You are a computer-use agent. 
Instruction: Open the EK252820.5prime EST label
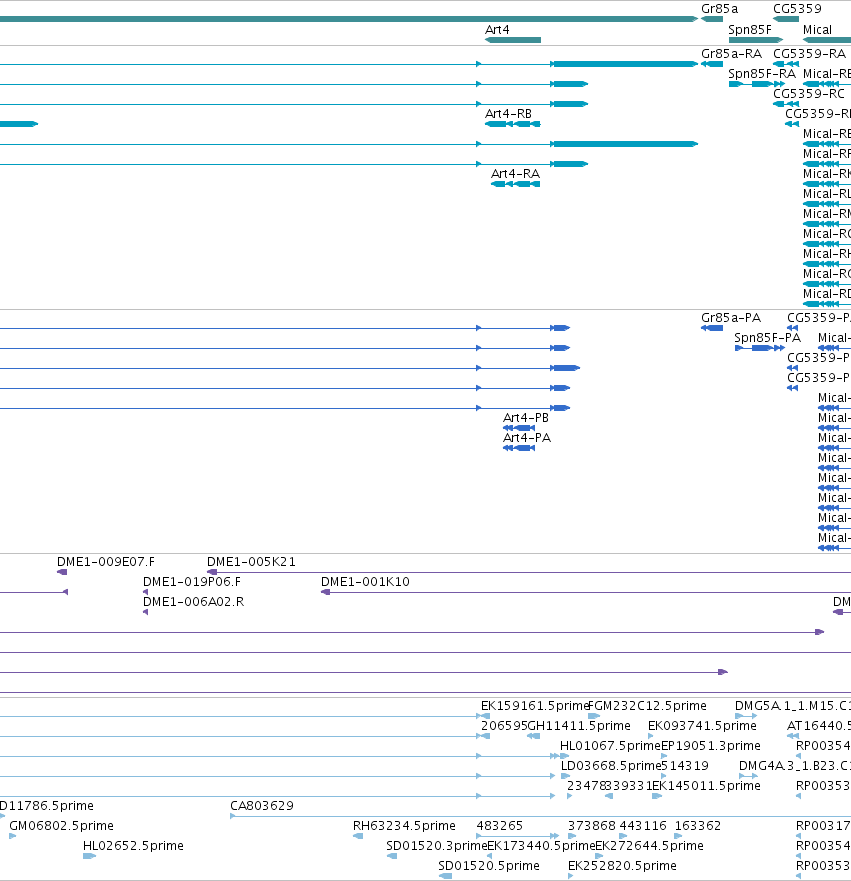tap(622, 866)
